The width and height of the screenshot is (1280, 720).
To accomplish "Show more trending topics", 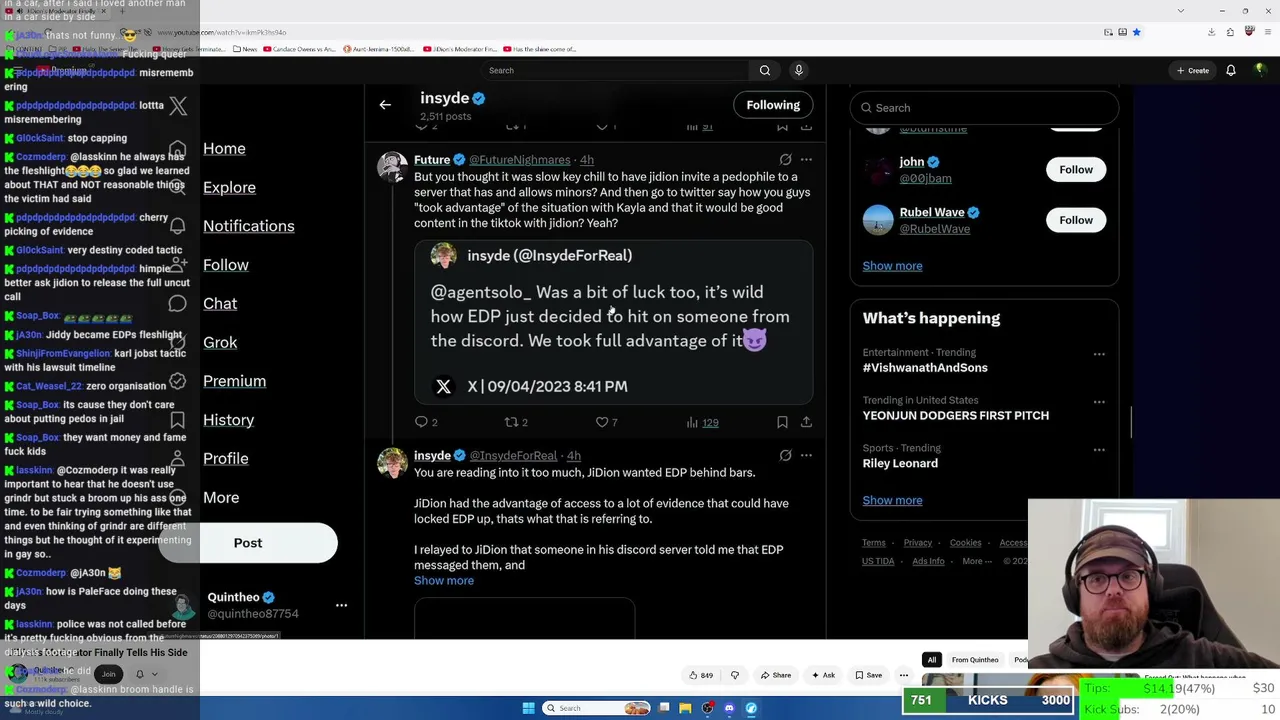I will click(892, 500).
